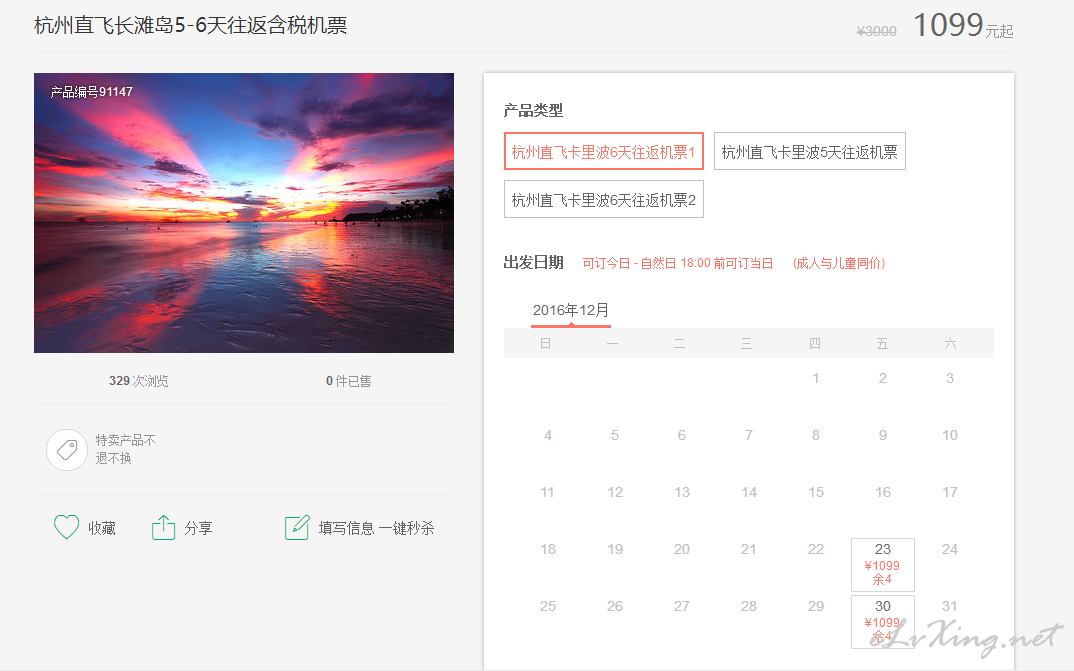The height and width of the screenshot is (671, 1074).
Task: Click calendar date 31
Action: tap(949, 606)
